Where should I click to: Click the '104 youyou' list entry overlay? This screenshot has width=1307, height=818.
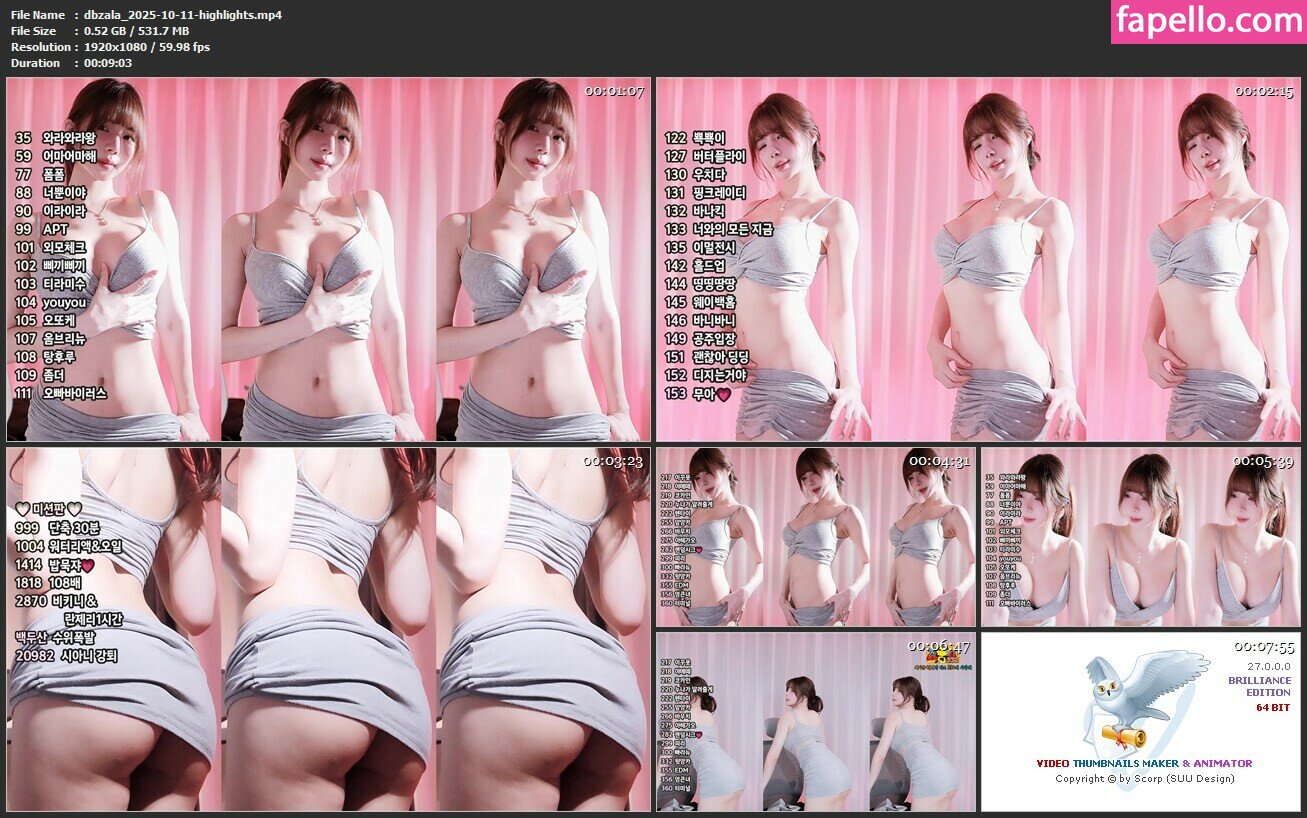point(50,302)
